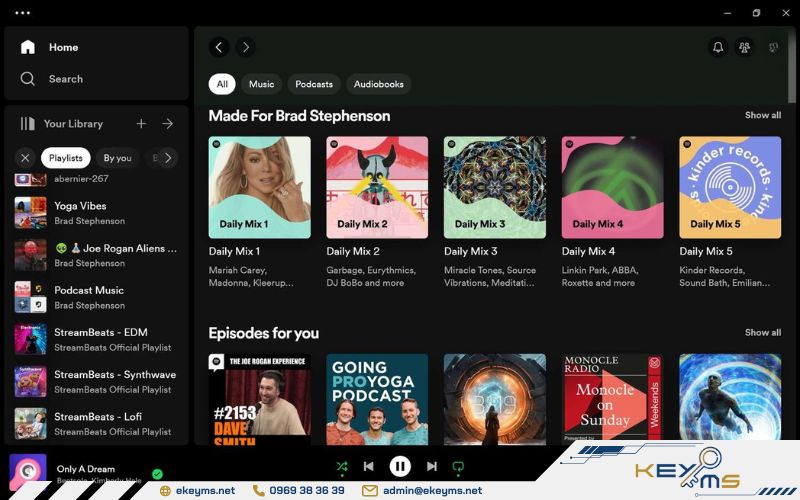This screenshot has width=800, height=500.
Task: Open StreamBeats - EDM playlist
Action: [96, 339]
